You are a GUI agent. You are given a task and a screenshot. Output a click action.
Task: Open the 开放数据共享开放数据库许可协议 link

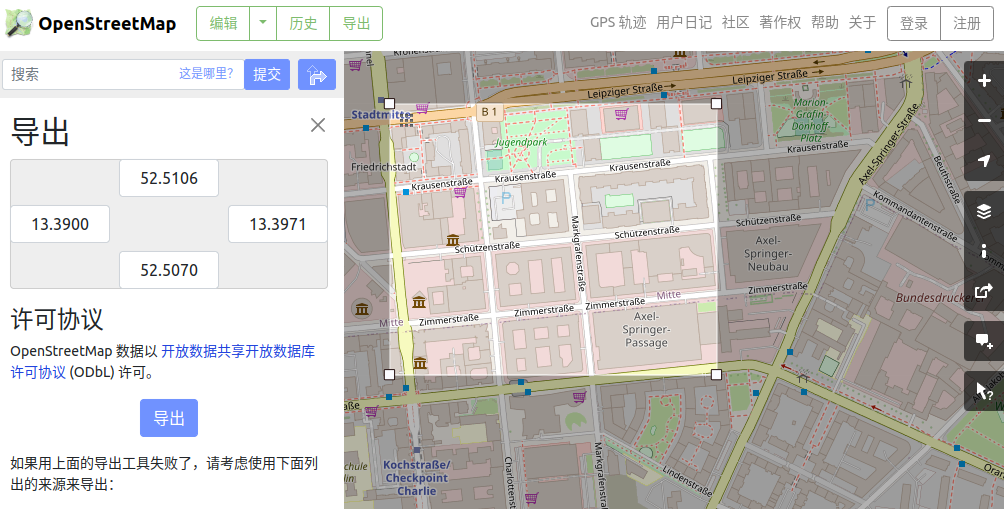(163, 362)
